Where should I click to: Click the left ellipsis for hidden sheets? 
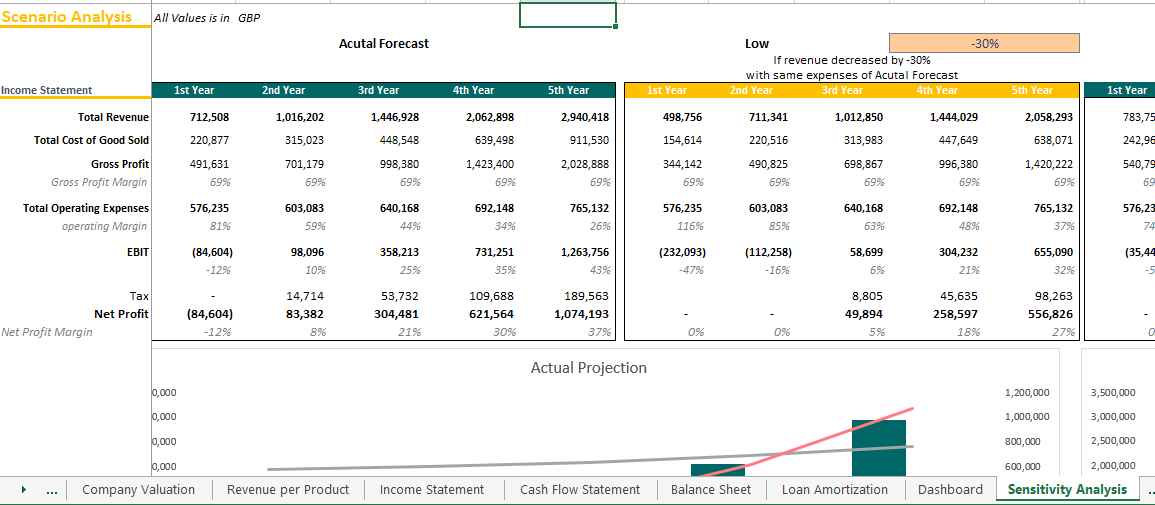pos(52,490)
